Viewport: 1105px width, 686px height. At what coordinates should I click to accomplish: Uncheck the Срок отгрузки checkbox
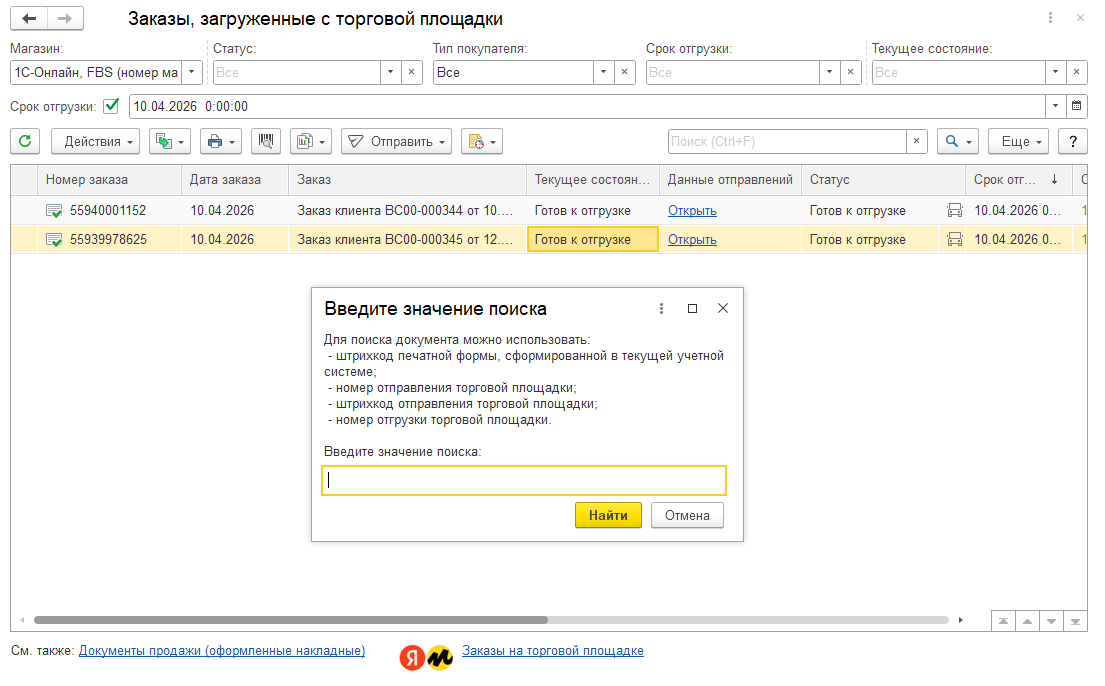[x=111, y=106]
